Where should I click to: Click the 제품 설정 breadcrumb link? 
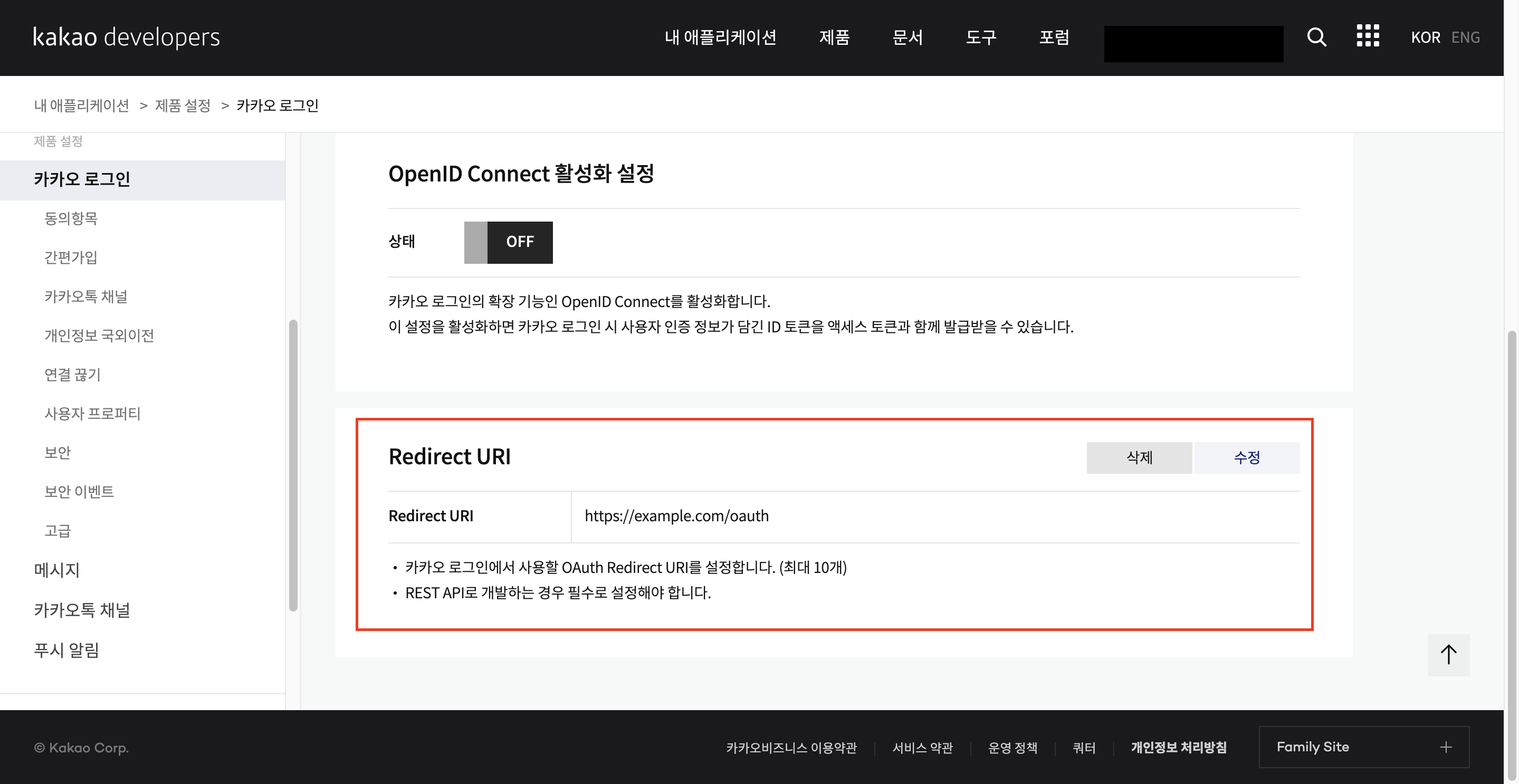[182, 106]
